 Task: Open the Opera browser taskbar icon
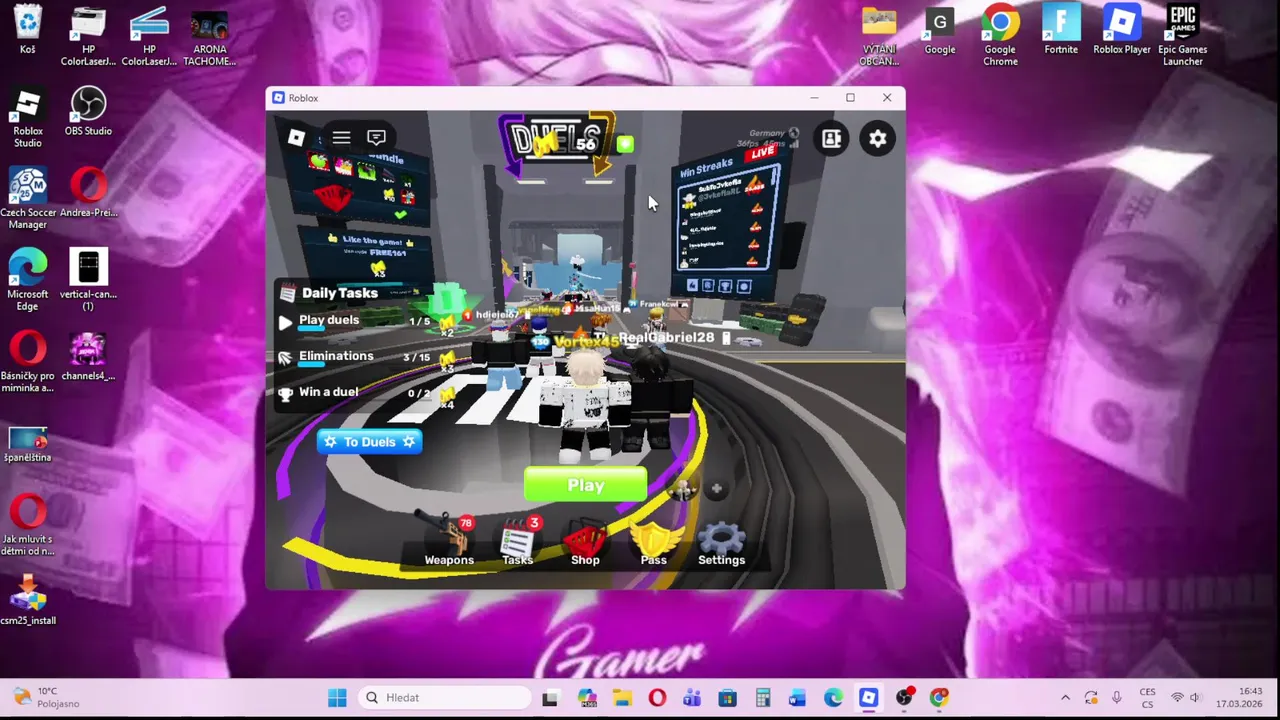point(657,698)
